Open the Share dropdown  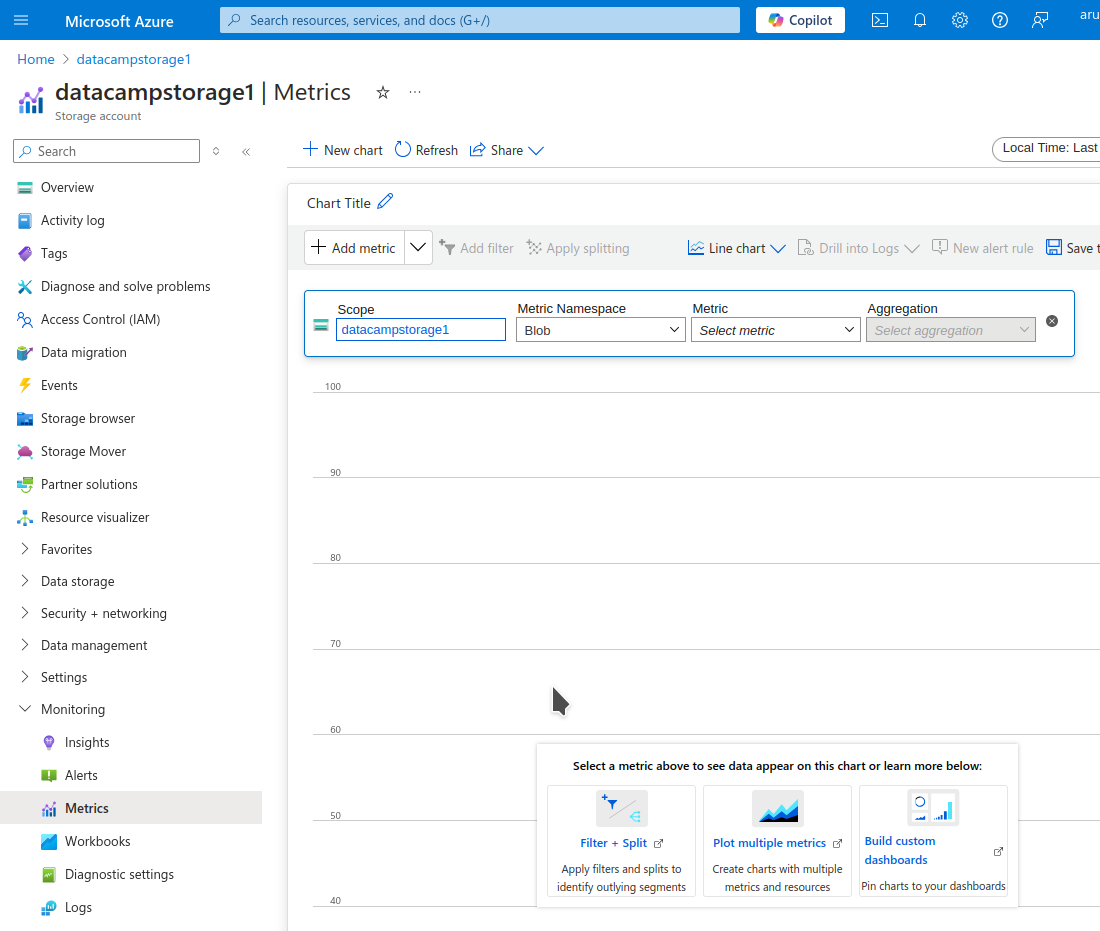(x=507, y=150)
